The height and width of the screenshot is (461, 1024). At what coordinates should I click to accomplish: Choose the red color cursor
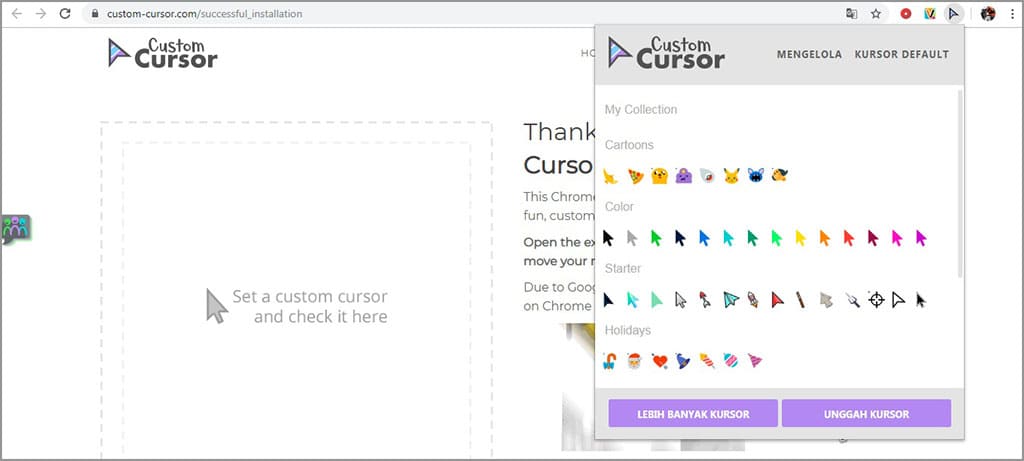coord(849,238)
